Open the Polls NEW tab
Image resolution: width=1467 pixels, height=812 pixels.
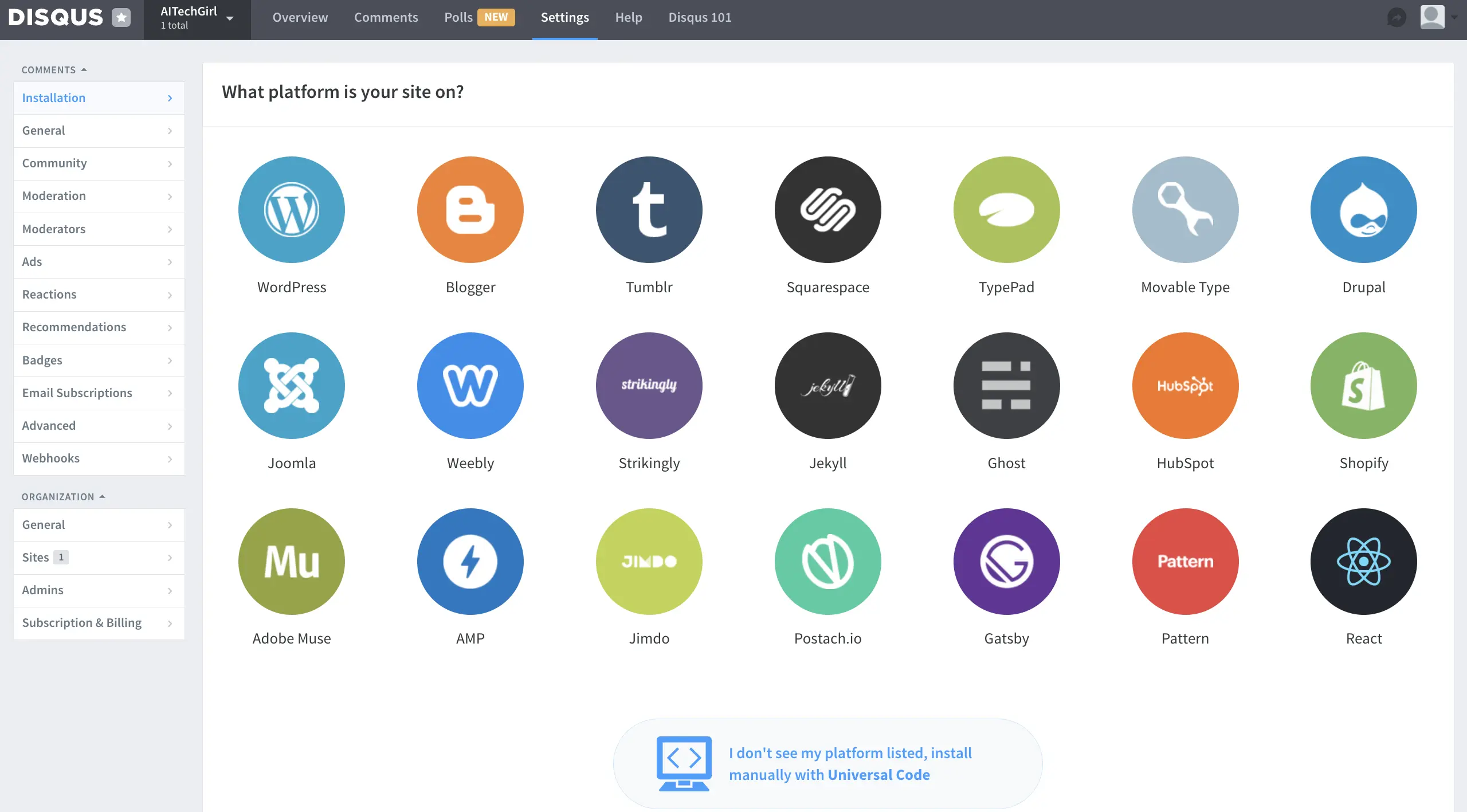[x=480, y=17]
